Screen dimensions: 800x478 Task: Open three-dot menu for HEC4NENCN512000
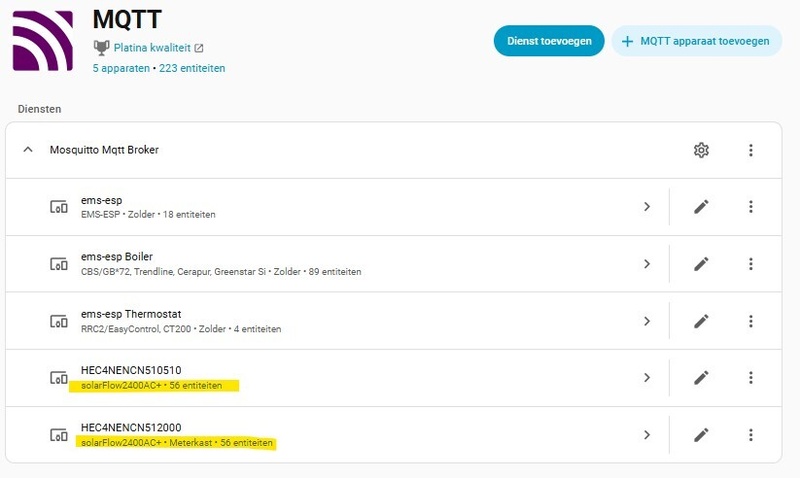click(x=751, y=435)
